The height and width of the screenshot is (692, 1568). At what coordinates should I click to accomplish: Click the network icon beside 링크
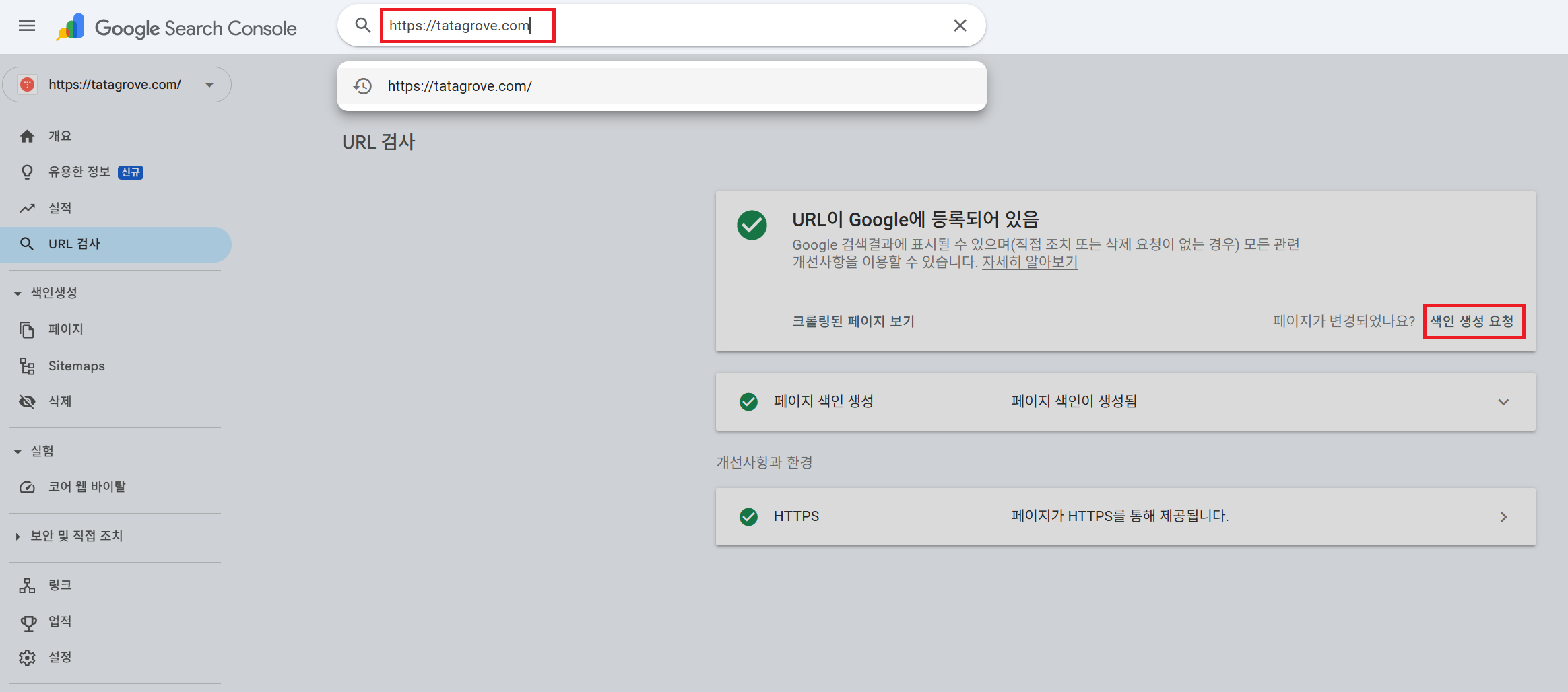(x=27, y=585)
